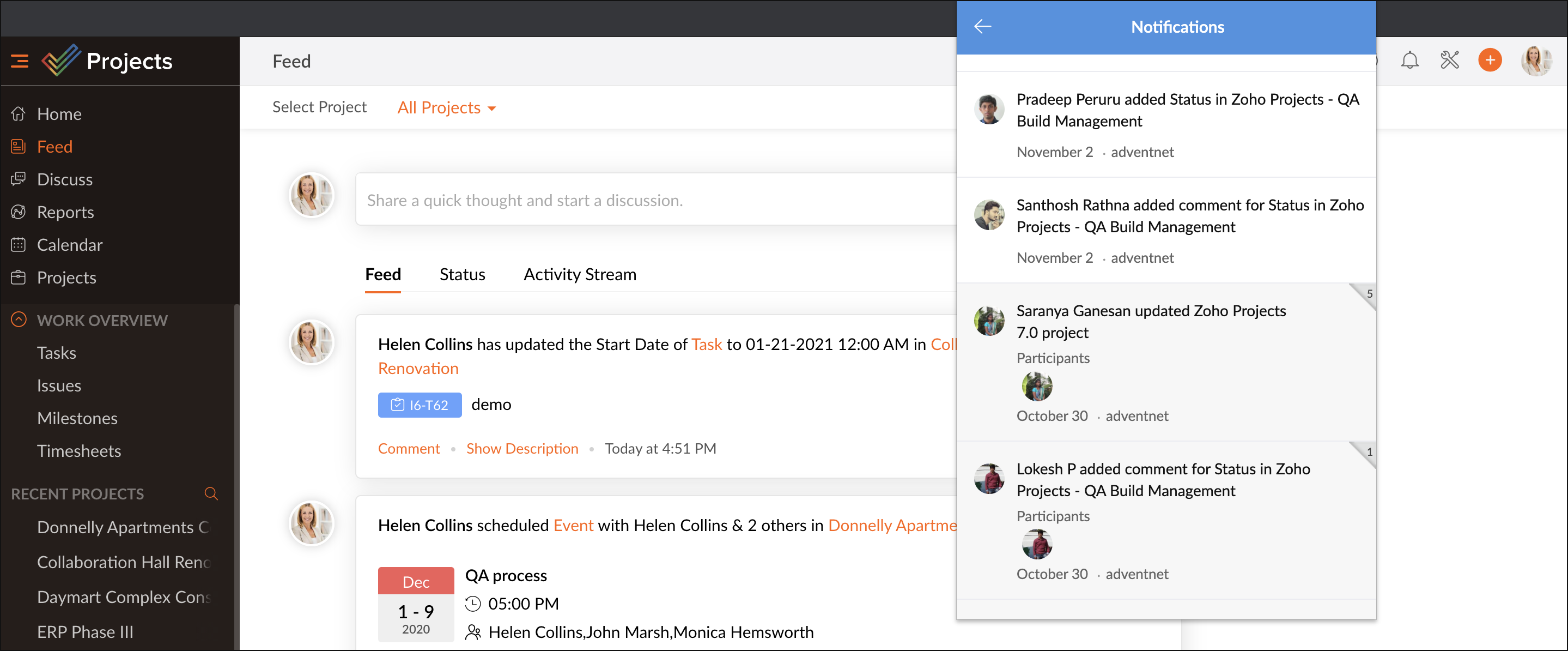This screenshot has height=651, width=1568.
Task: Open Timesheets under Work Overview
Action: (x=79, y=451)
